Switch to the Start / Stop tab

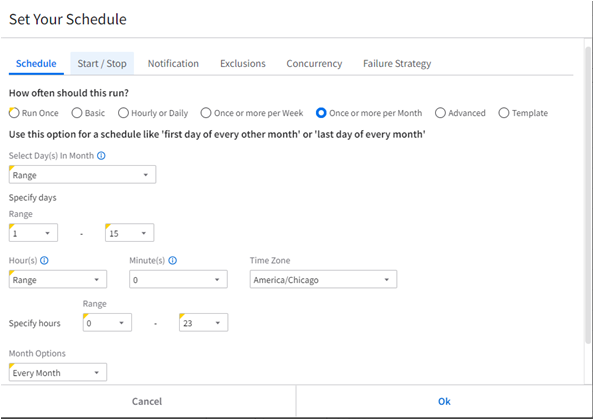tap(102, 64)
